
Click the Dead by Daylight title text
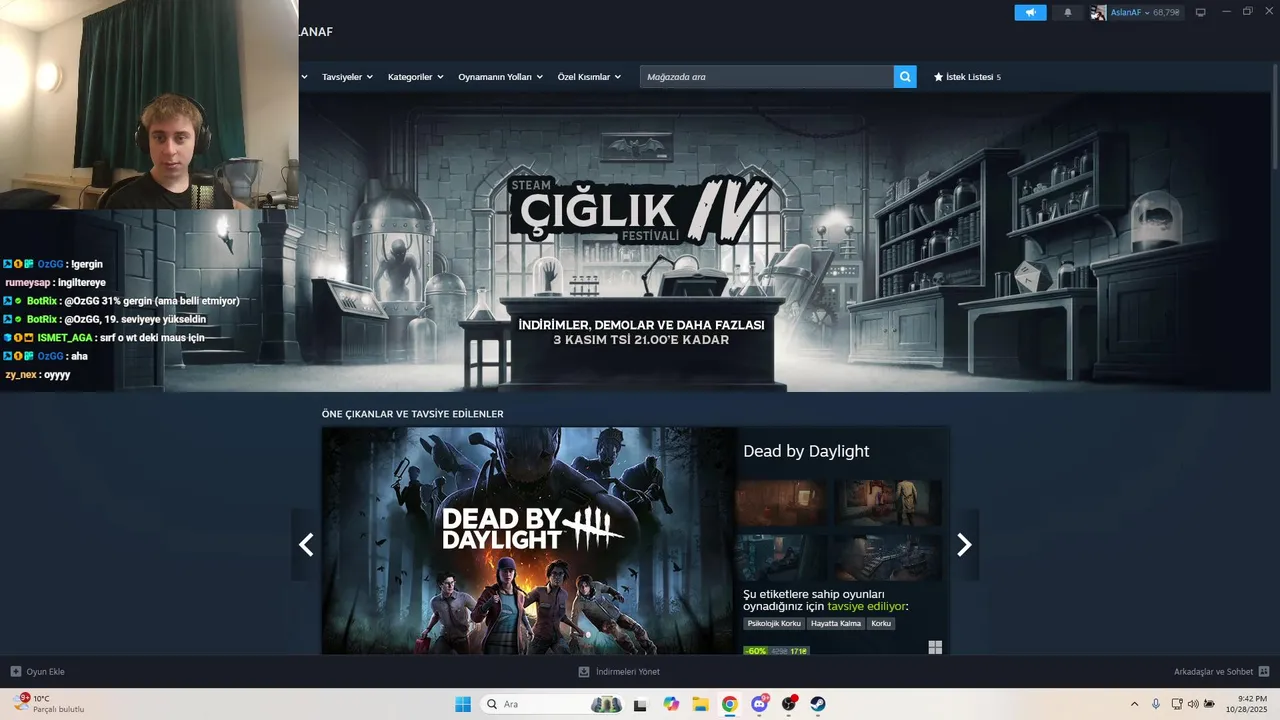tap(806, 451)
